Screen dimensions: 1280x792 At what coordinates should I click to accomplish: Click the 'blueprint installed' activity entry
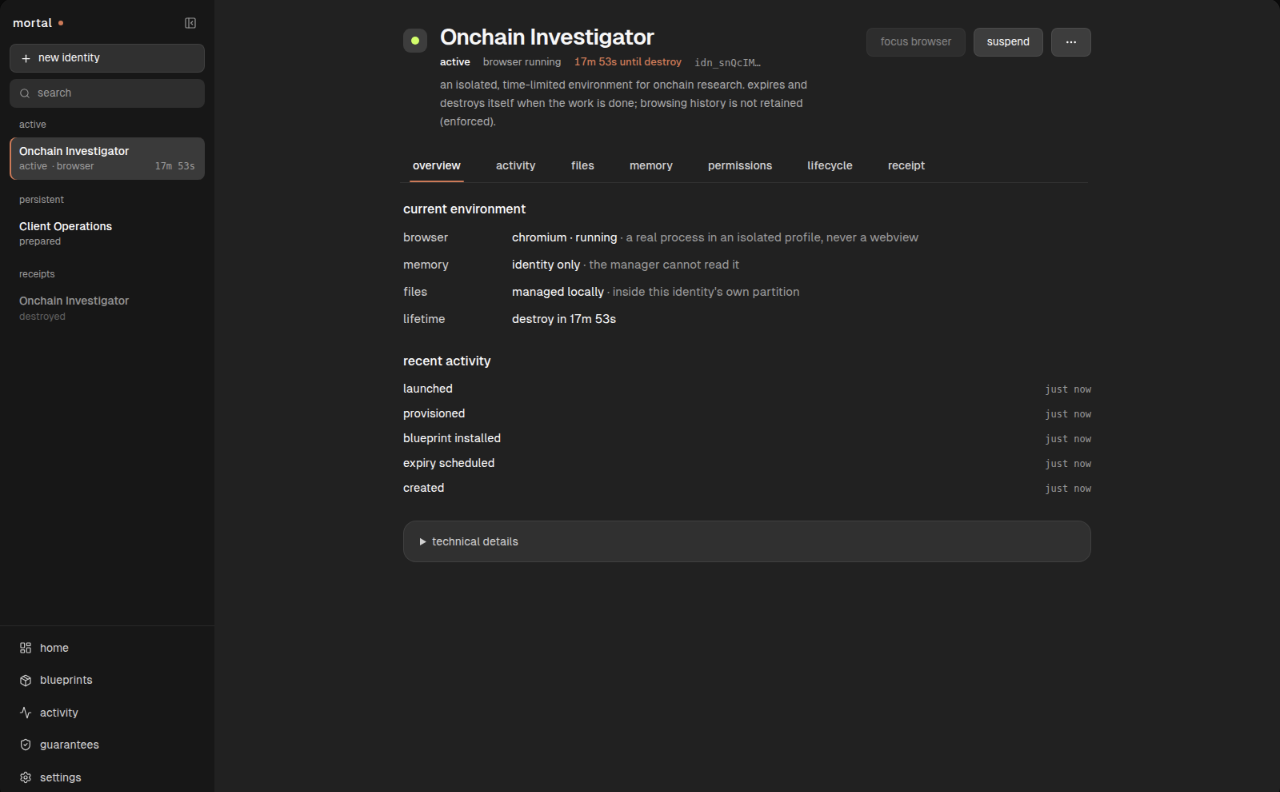click(452, 439)
